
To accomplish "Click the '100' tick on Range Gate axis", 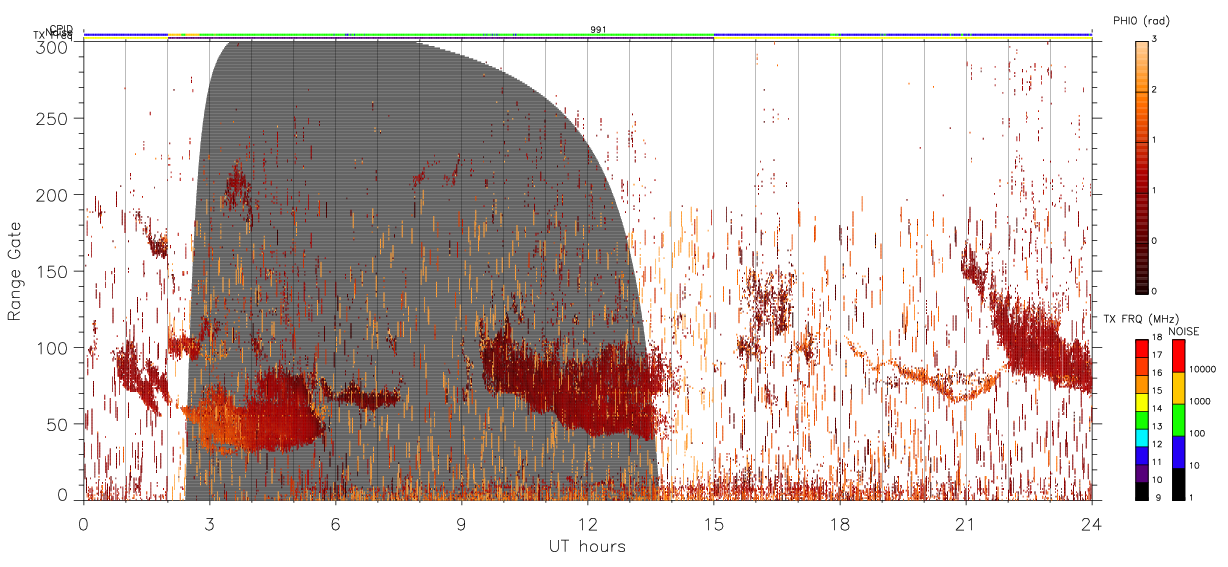I will (x=53, y=348).
